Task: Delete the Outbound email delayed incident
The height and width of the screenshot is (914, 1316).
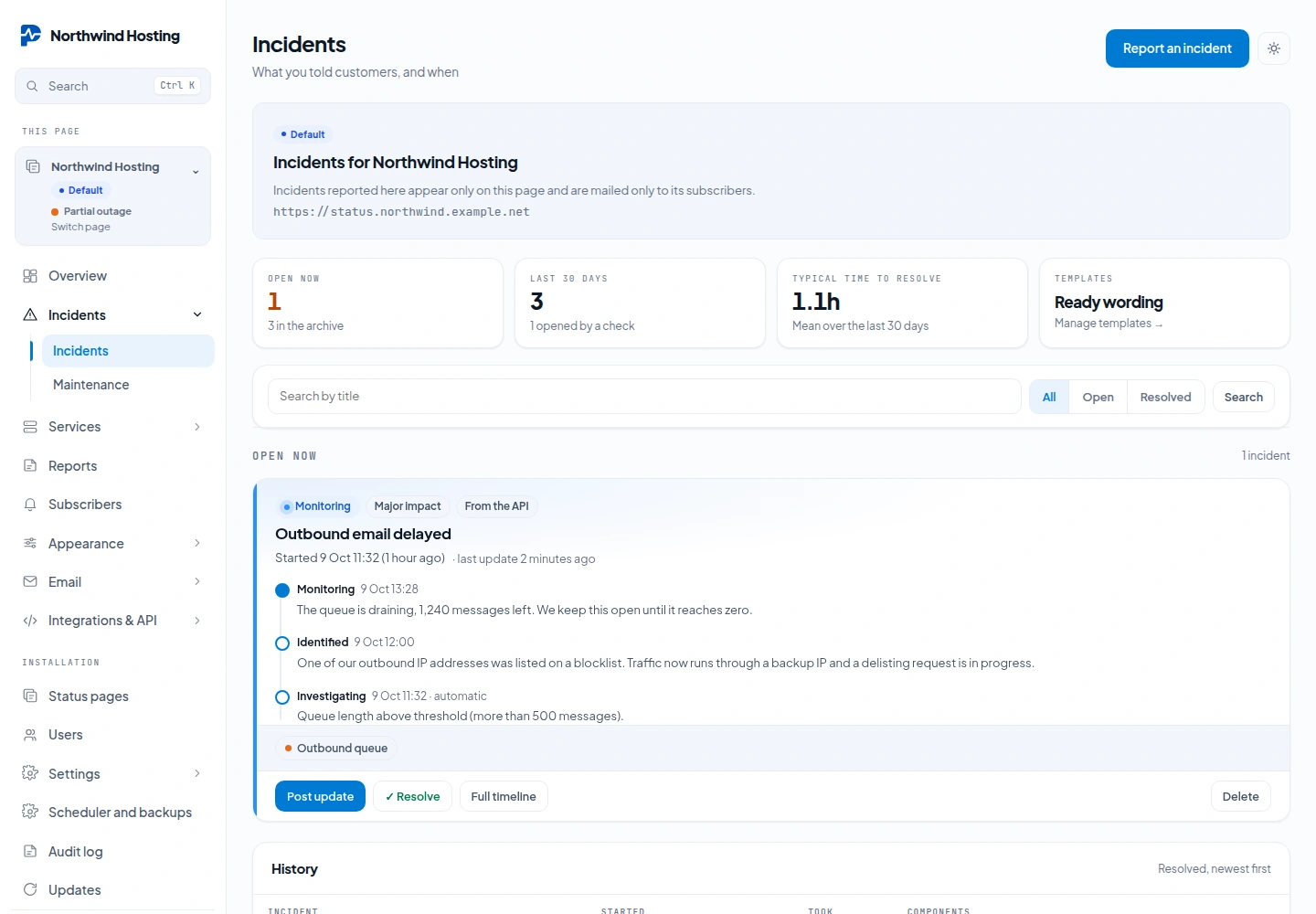Action: [1241, 796]
